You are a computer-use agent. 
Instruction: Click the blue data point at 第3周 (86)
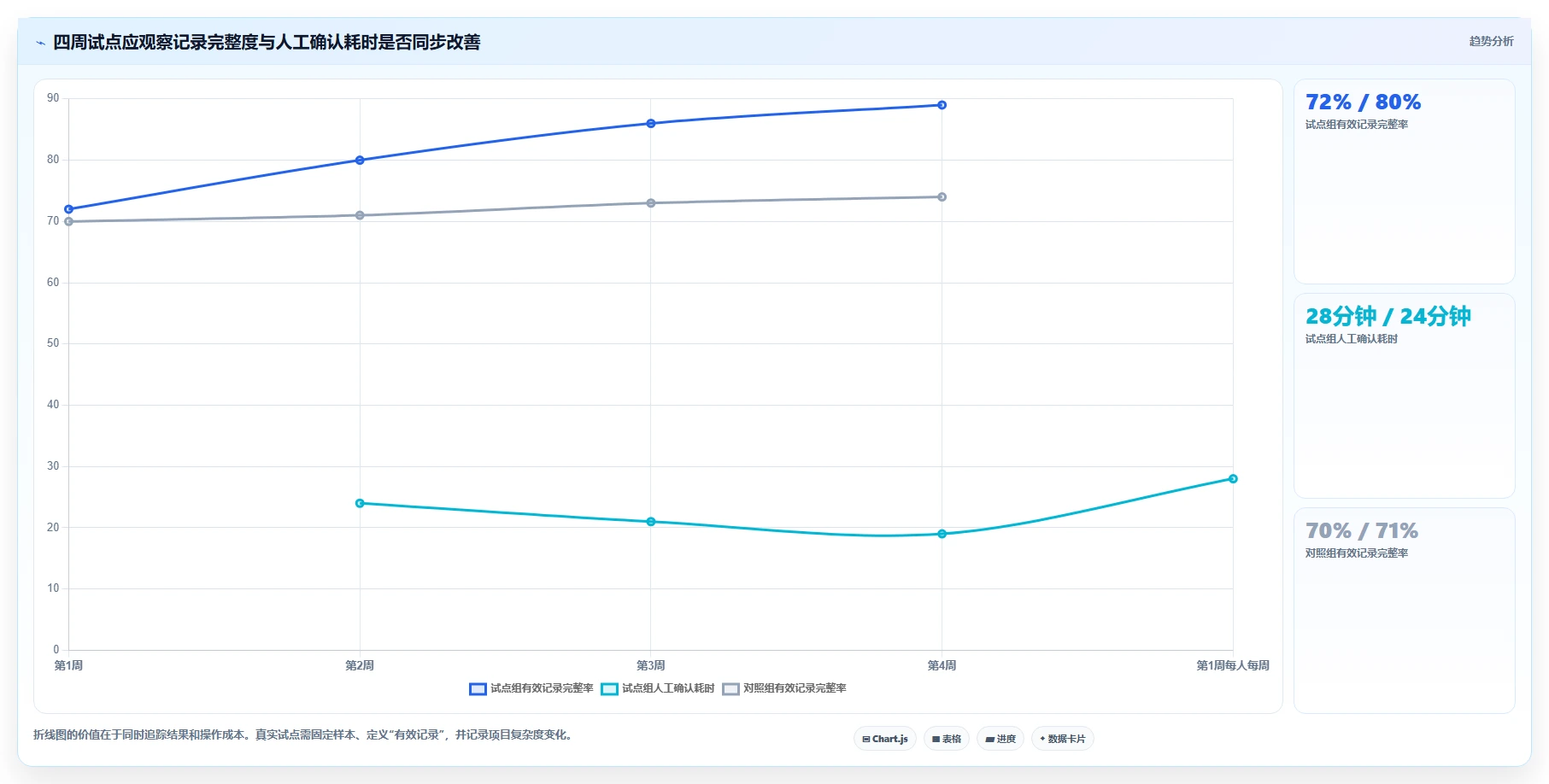tap(651, 124)
